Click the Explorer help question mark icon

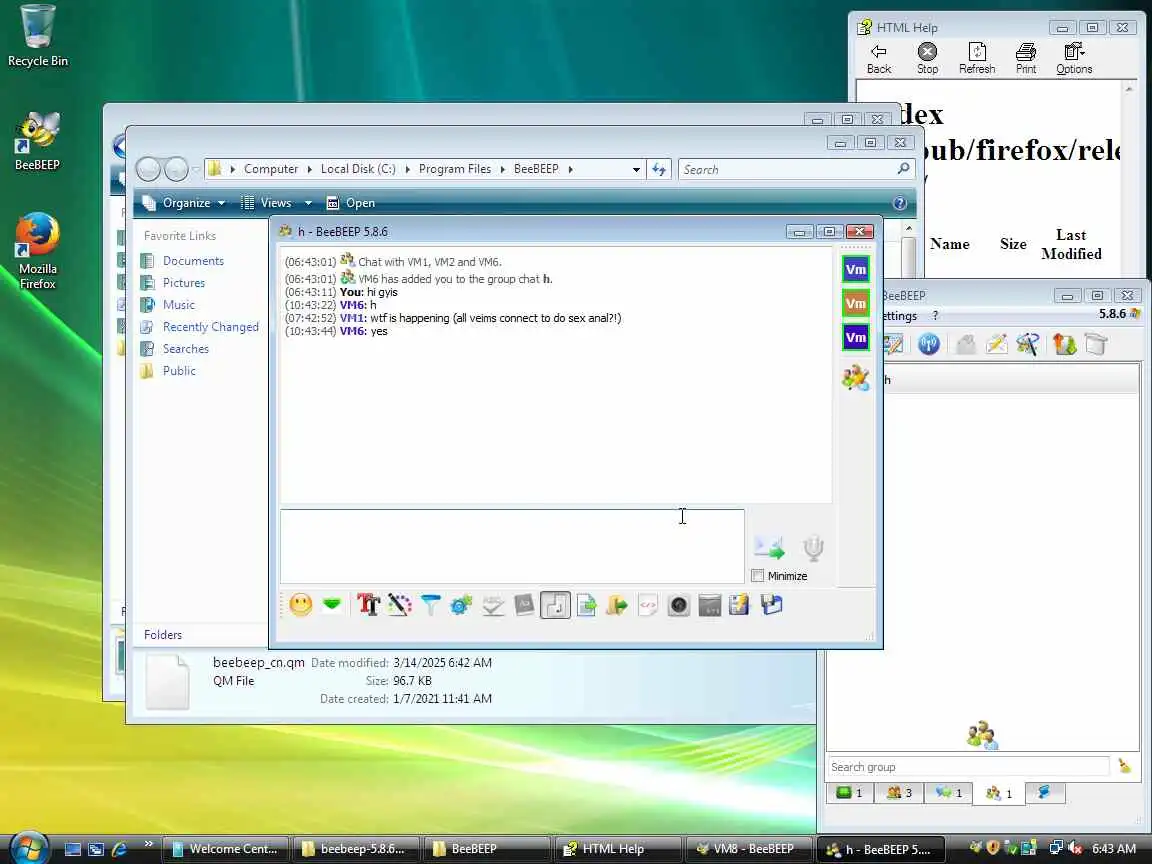coord(899,204)
